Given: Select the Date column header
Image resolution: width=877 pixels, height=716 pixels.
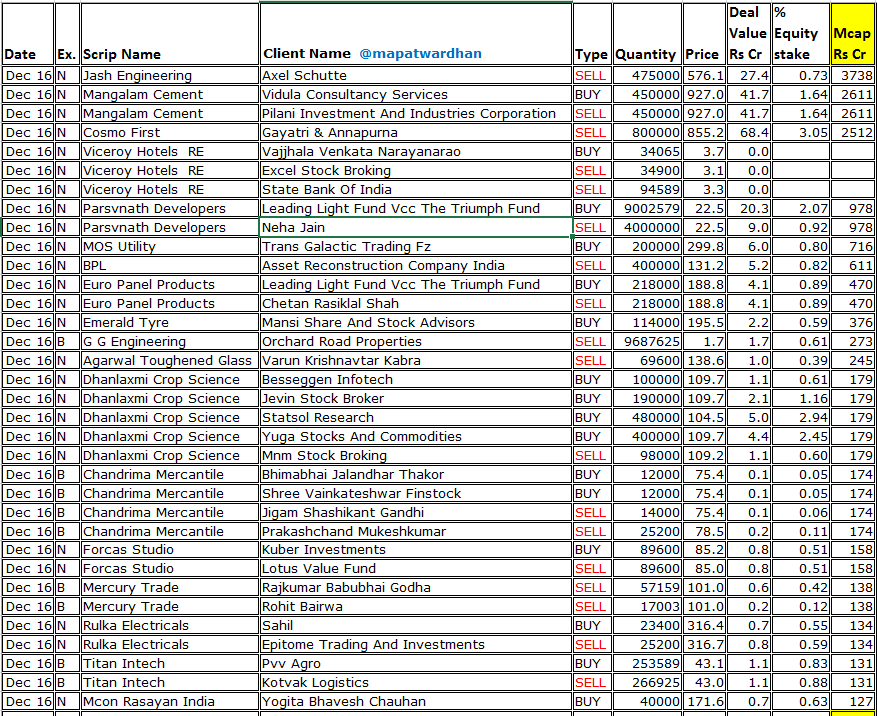Looking at the screenshot, I should [27, 34].
